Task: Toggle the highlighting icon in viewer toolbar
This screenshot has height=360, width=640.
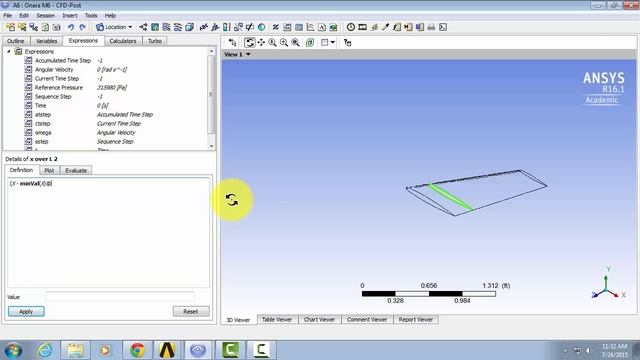Action: click(x=310, y=42)
